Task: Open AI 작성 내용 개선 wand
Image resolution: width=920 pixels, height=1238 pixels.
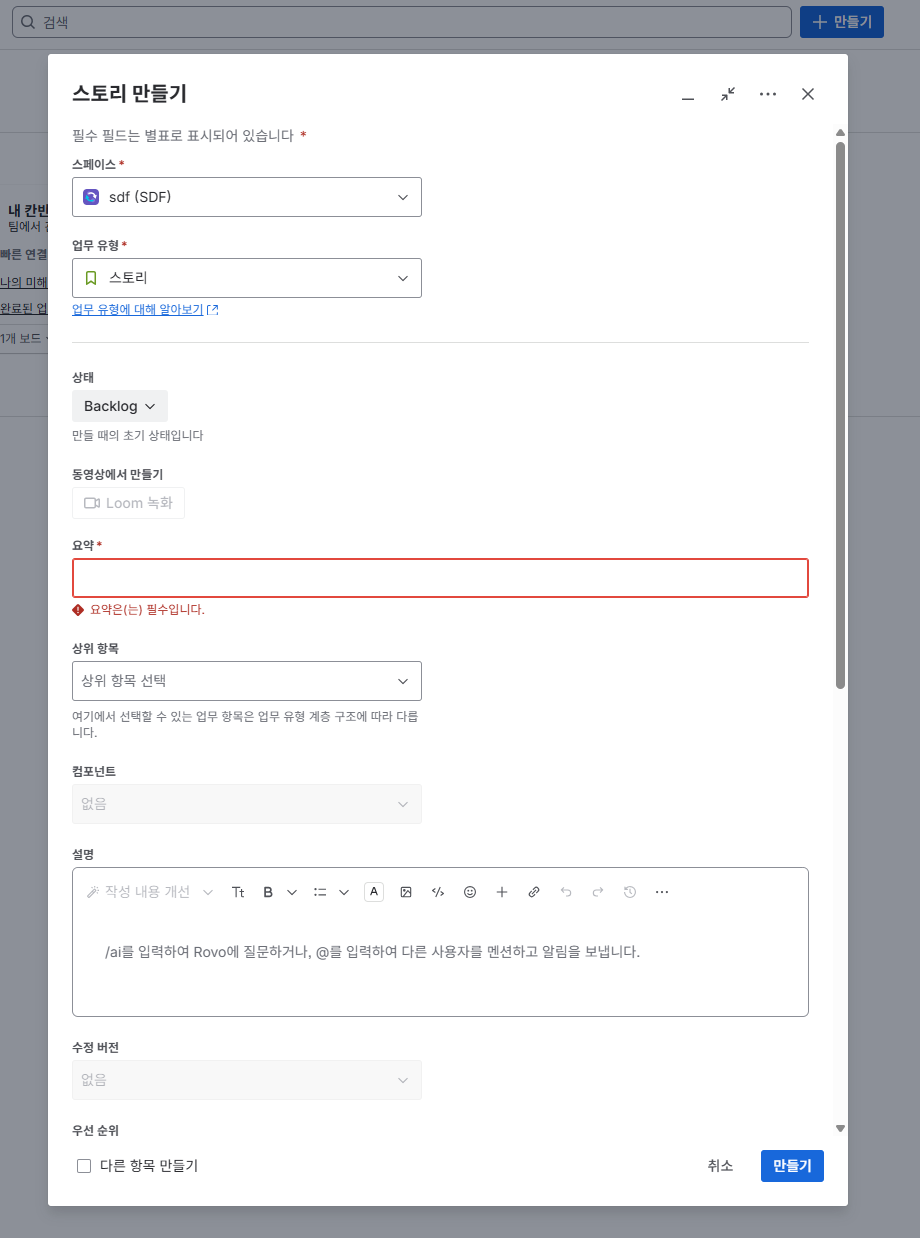Action: (x=93, y=892)
